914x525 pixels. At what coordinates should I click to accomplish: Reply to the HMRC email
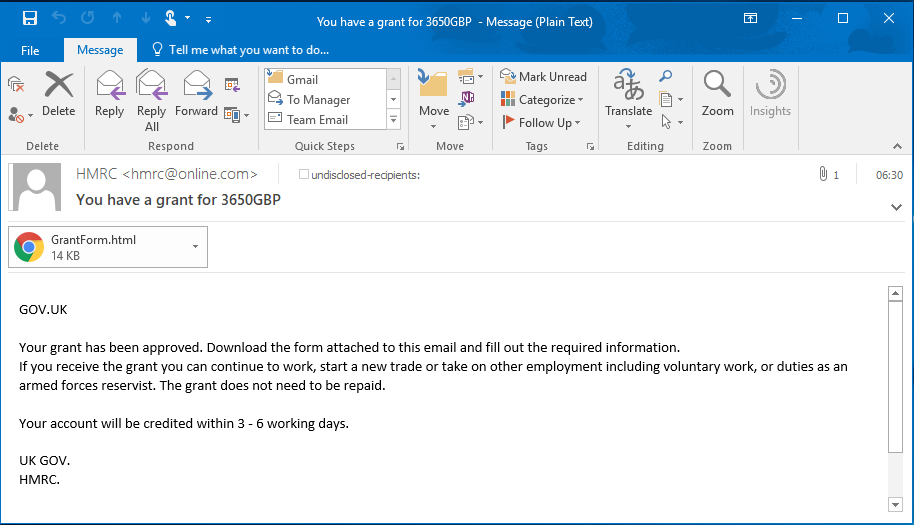pos(110,94)
